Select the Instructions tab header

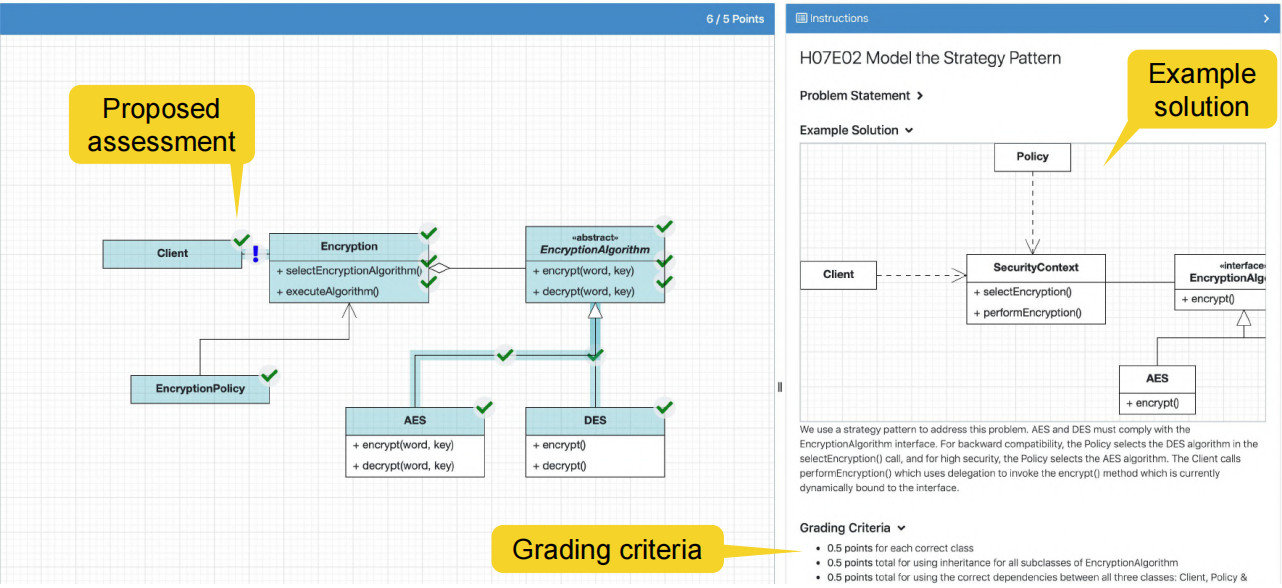(x=840, y=18)
